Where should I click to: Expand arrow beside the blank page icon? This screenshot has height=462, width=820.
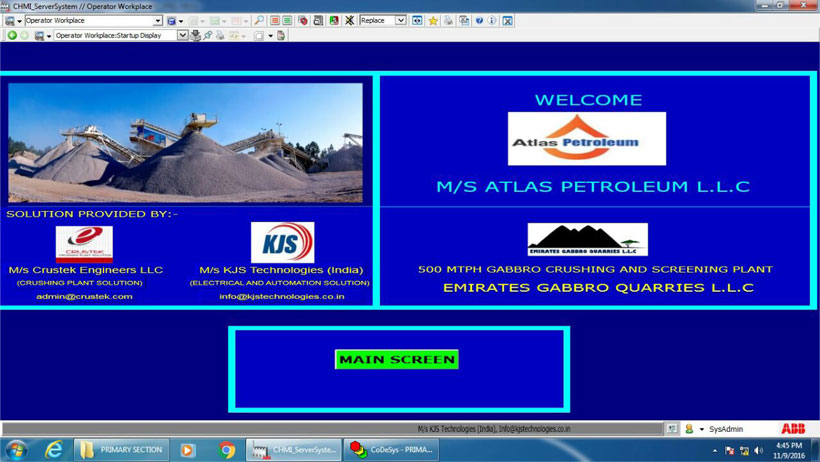[x=270, y=36]
